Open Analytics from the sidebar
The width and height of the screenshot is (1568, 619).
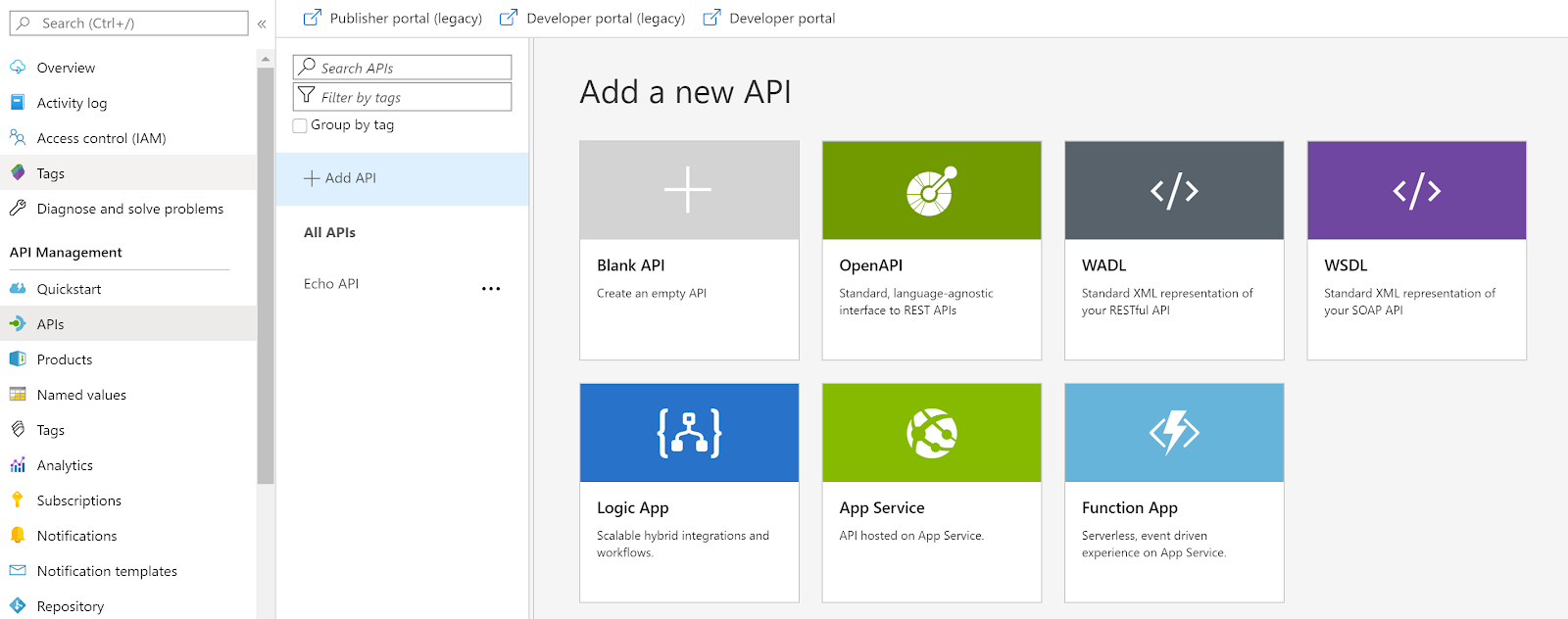coord(65,465)
